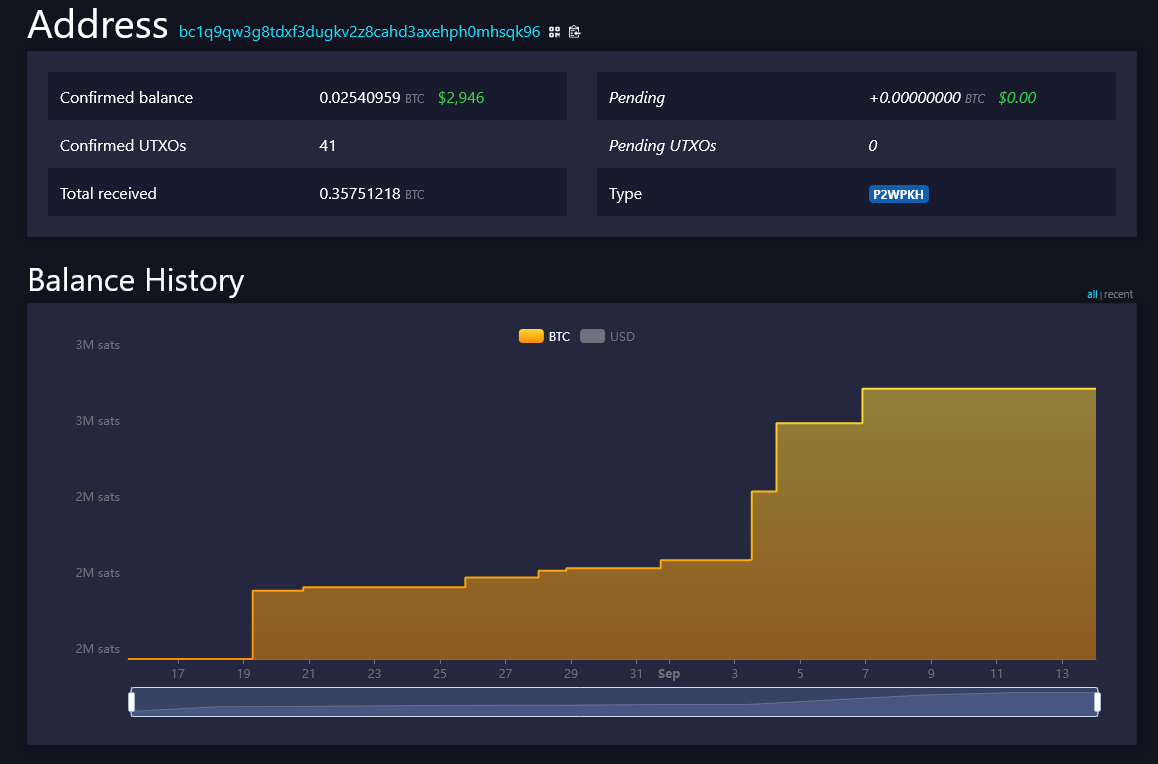Click the pending $0.00 value
This screenshot has height=764, width=1158.
pyautogui.click(x=1017, y=98)
